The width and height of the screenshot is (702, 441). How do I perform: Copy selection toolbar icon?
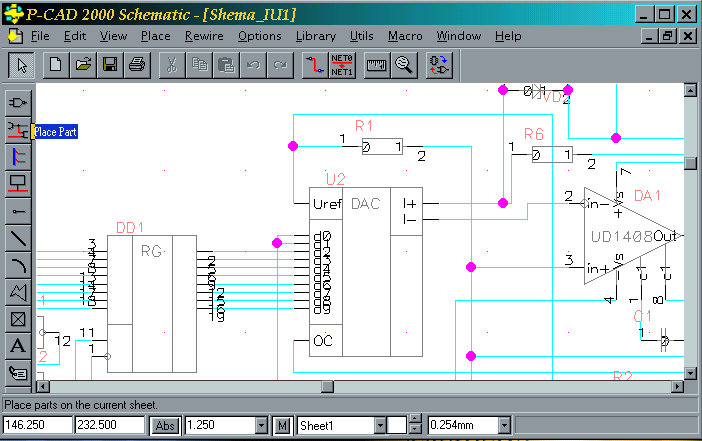click(199, 65)
